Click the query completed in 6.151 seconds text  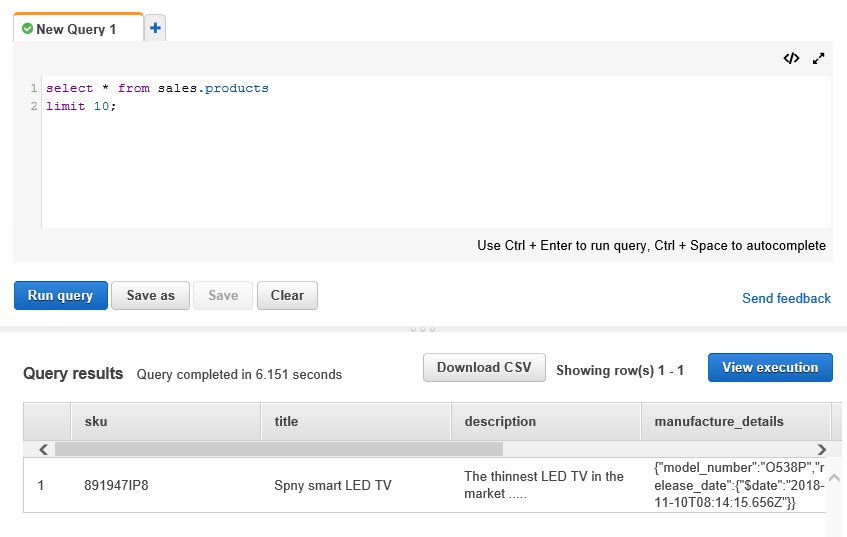(x=239, y=374)
